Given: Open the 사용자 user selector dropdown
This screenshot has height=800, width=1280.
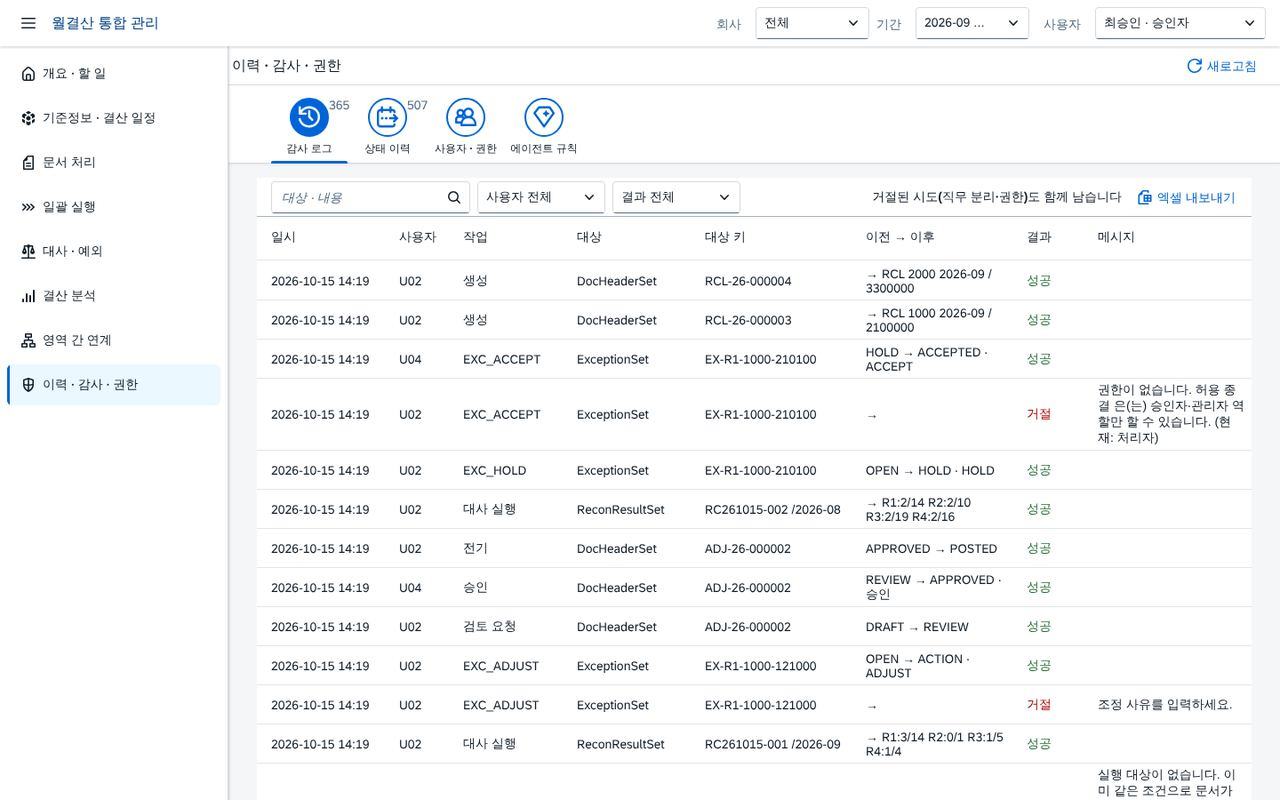Looking at the screenshot, I should (x=1180, y=23).
